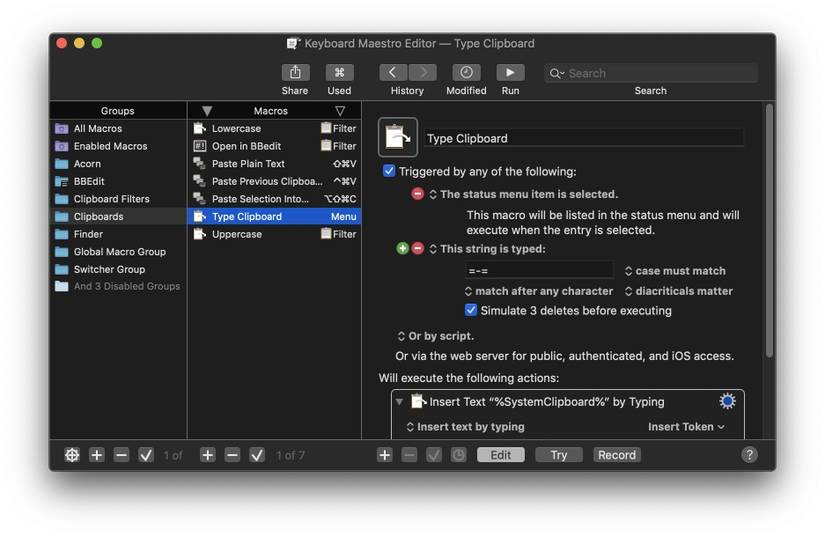Image resolution: width=825 pixels, height=536 pixels.
Task: Open the Insert Token menu
Action: pos(686,427)
